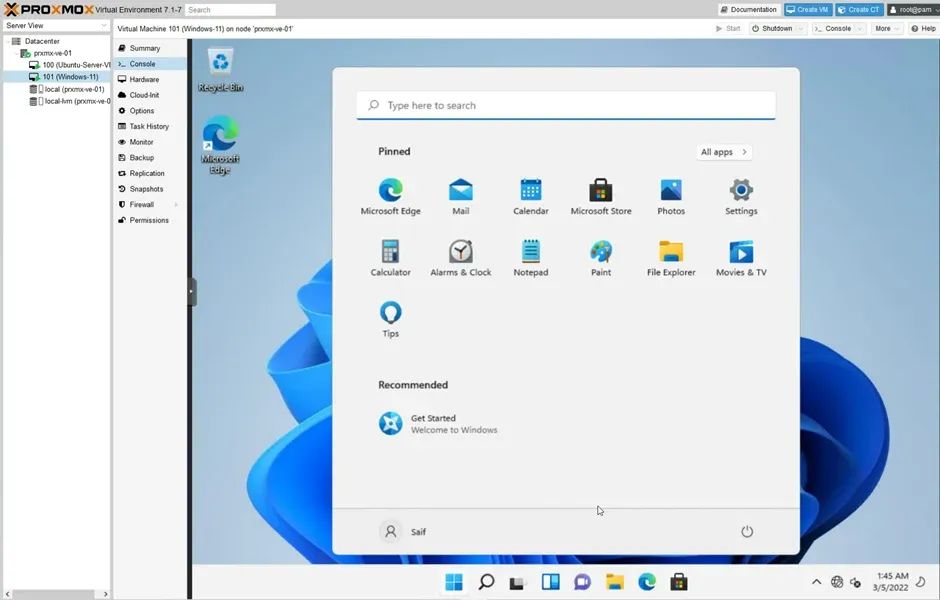The height and width of the screenshot is (600, 940).
Task: Click All apps in Start menu
Action: coord(723,152)
